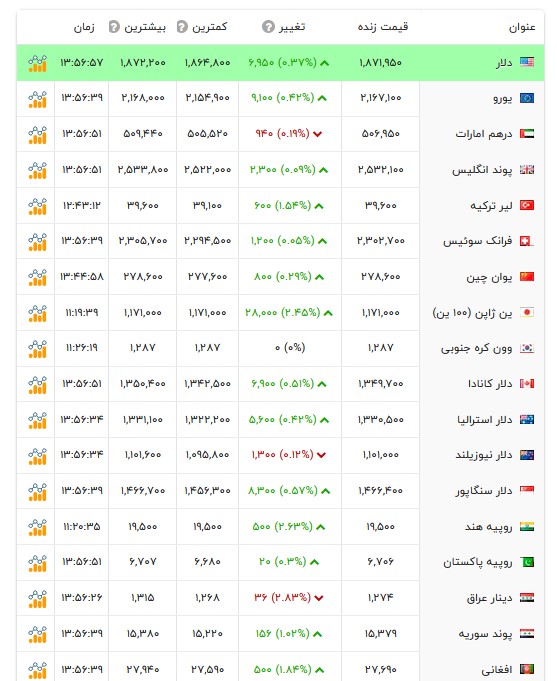Click the UAE flag beside درهم امارات
This screenshot has width=557, height=681.
527,134
